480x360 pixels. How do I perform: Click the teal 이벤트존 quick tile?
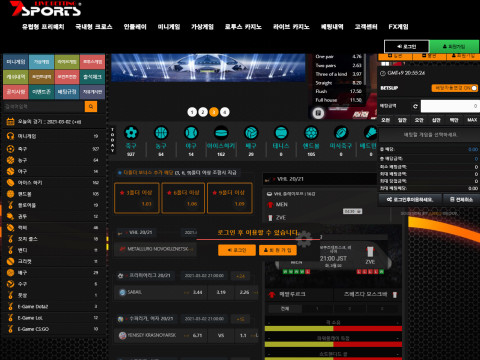41,92
